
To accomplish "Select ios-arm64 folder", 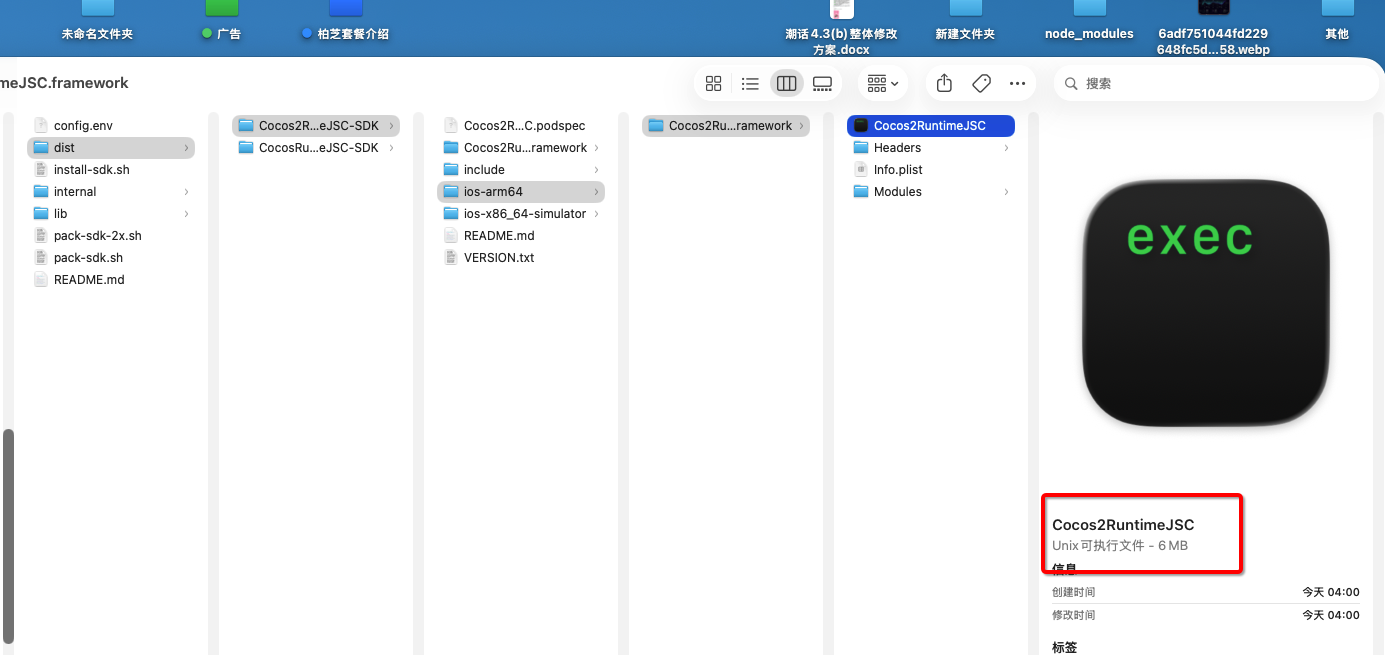I will 521,192.
